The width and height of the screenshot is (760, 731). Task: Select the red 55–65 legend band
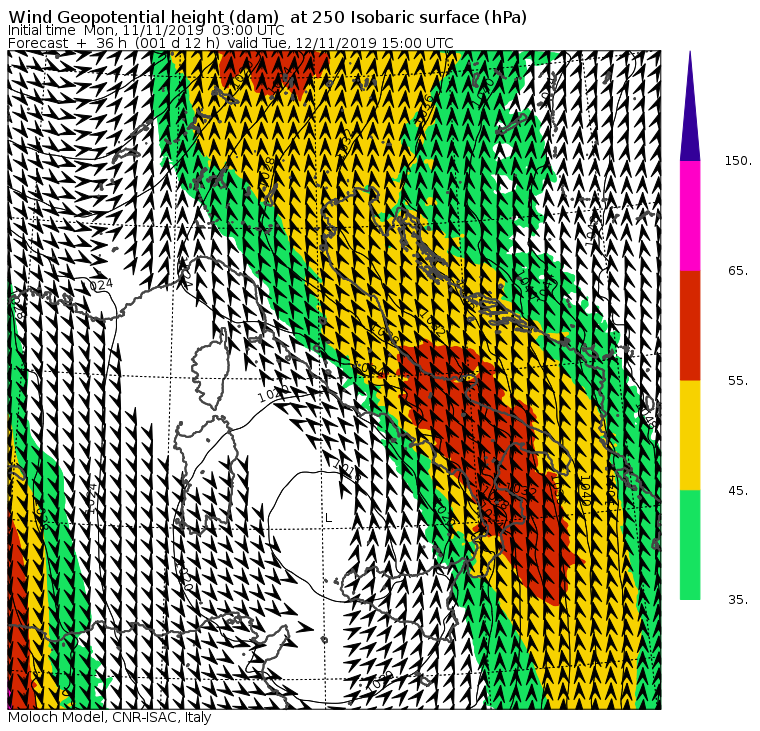[690, 325]
